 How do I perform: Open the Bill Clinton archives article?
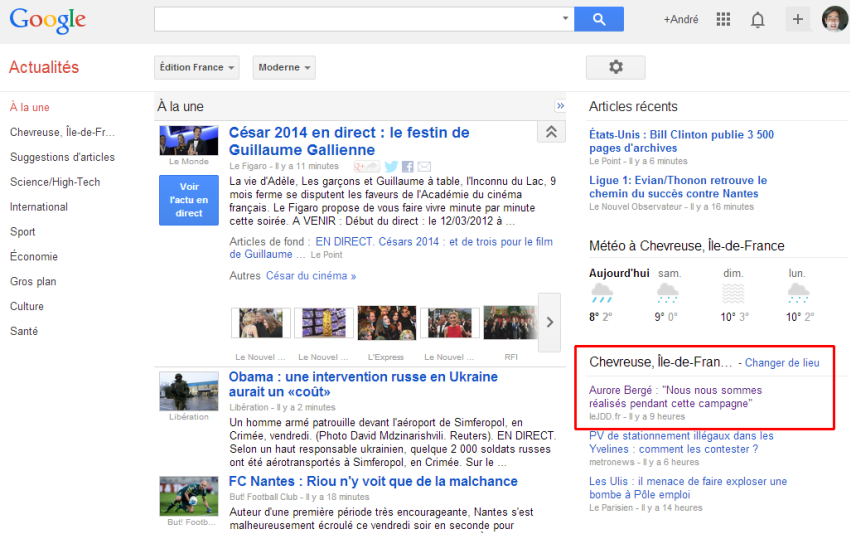coord(682,141)
